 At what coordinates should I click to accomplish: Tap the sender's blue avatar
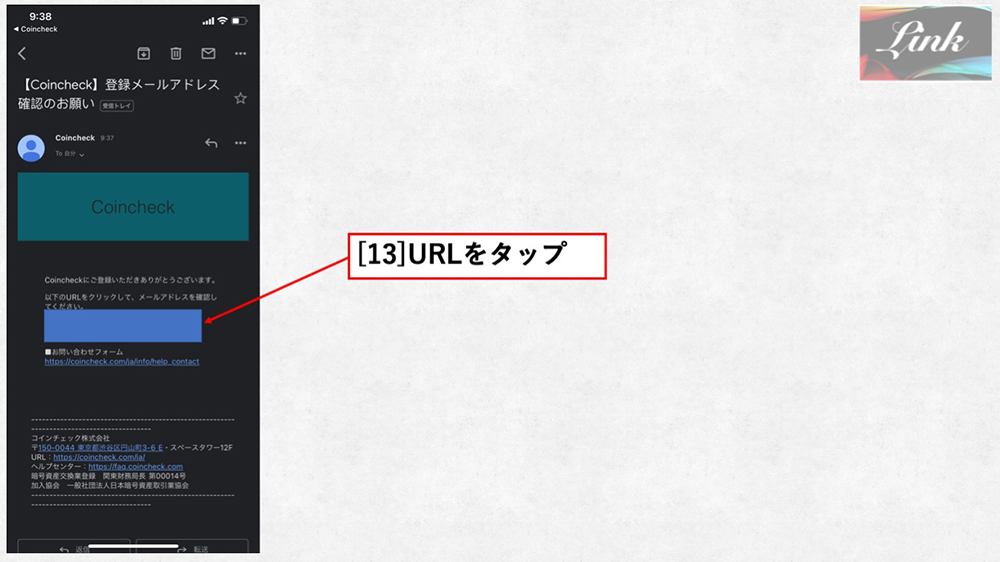[31, 148]
